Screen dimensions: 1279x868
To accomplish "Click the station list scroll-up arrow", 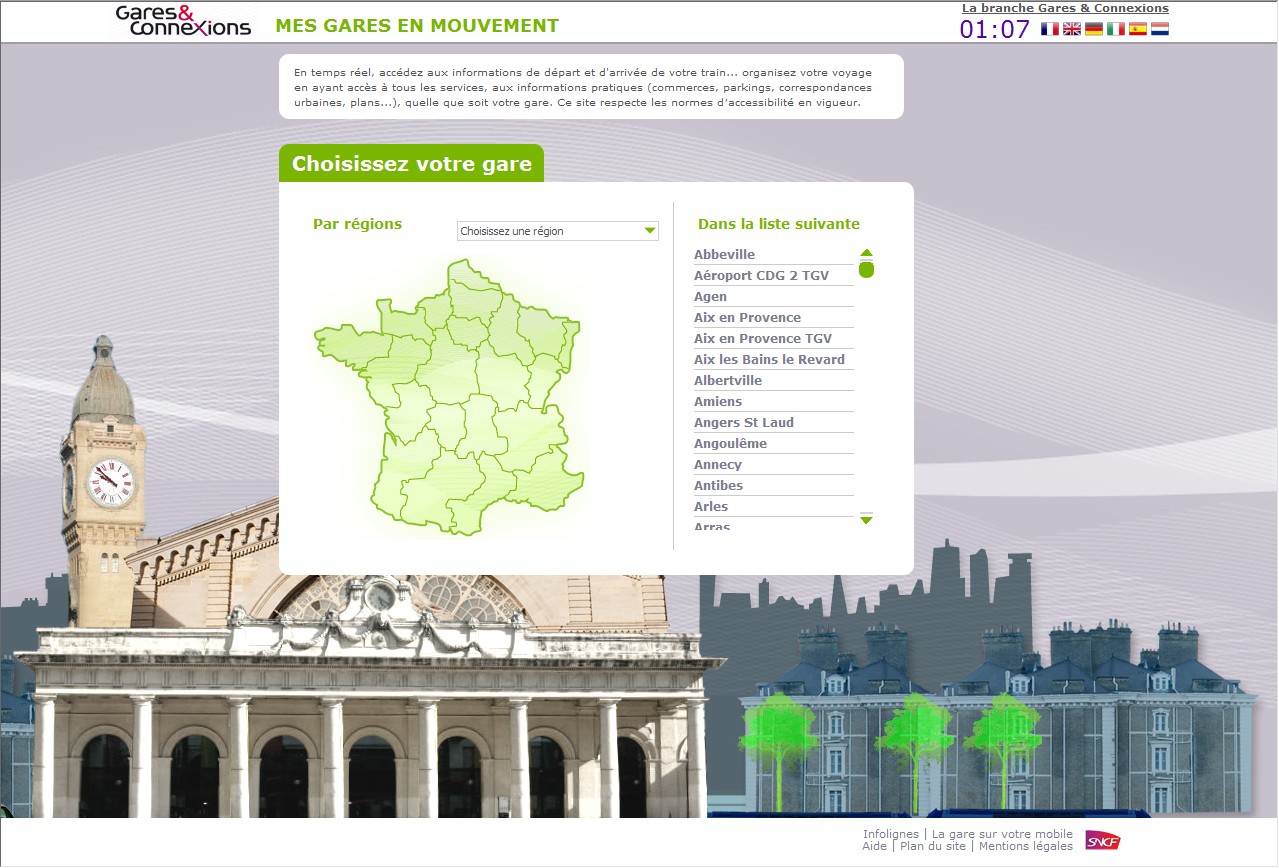I will 867,253.
